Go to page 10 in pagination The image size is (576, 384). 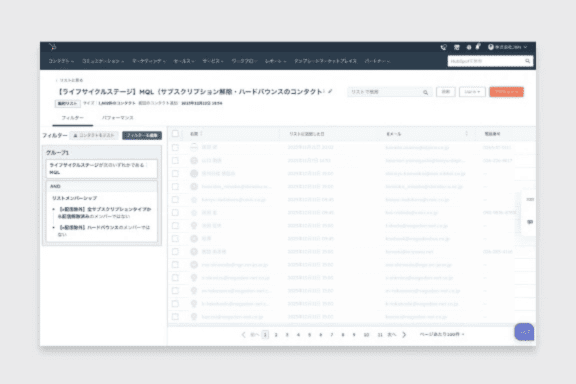366,335
